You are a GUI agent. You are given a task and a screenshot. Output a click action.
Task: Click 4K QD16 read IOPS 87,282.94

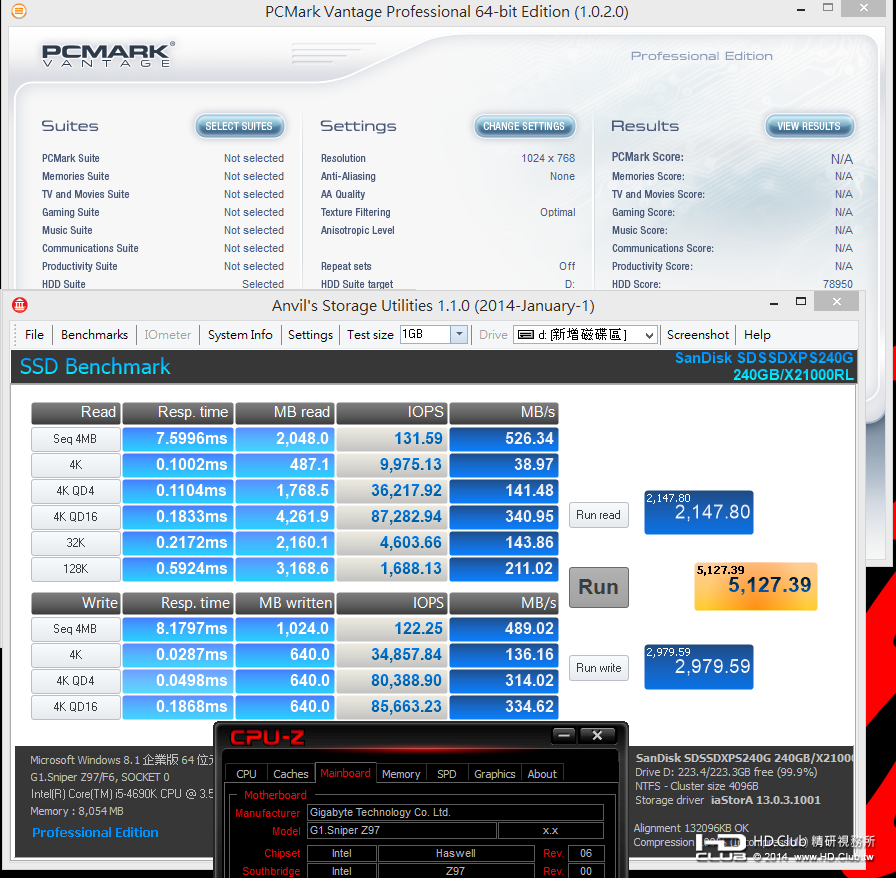(x=392, y=517)
